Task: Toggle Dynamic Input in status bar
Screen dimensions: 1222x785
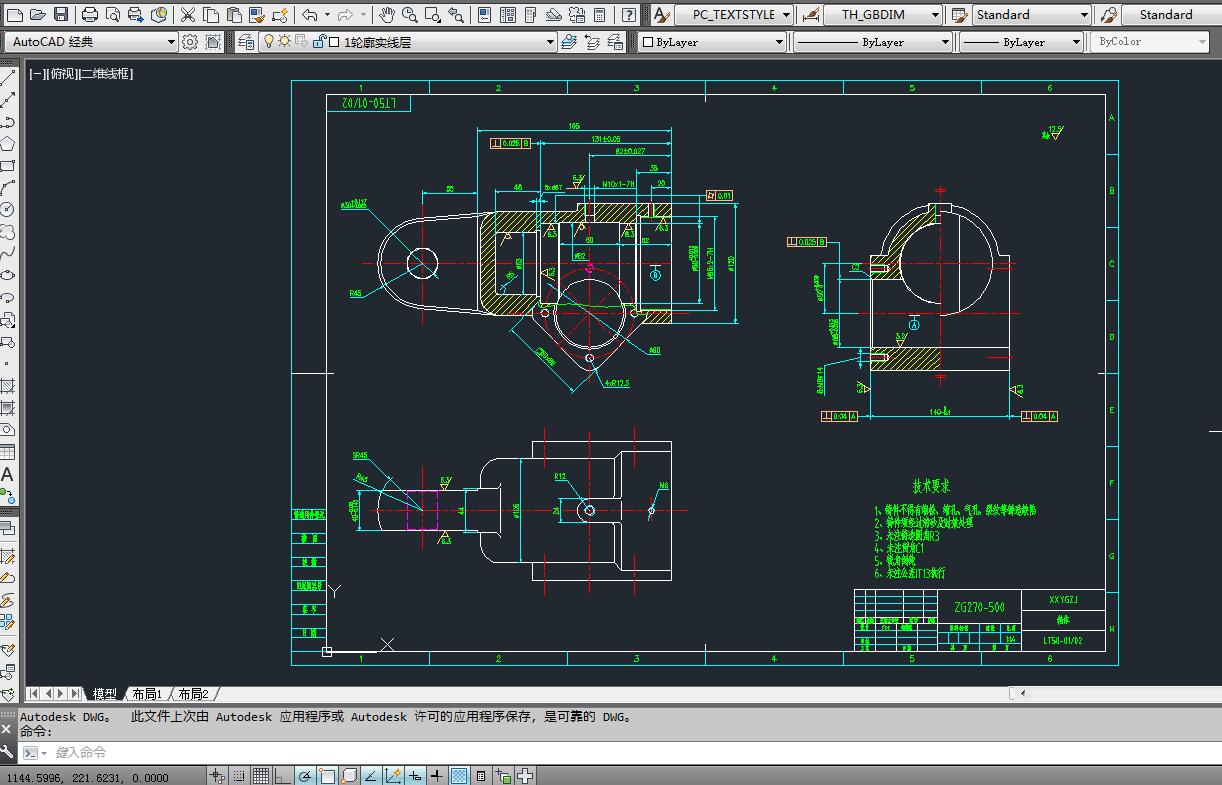Action: pos(414,775)
